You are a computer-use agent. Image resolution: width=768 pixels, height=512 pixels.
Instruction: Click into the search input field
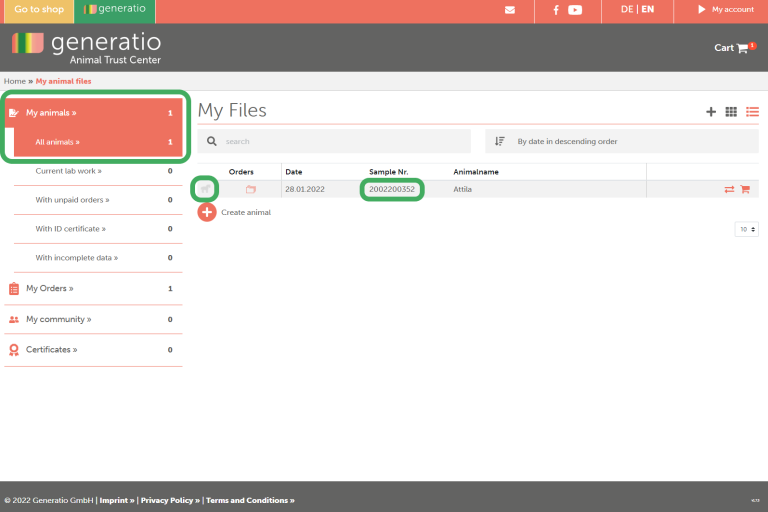point(334,141)
